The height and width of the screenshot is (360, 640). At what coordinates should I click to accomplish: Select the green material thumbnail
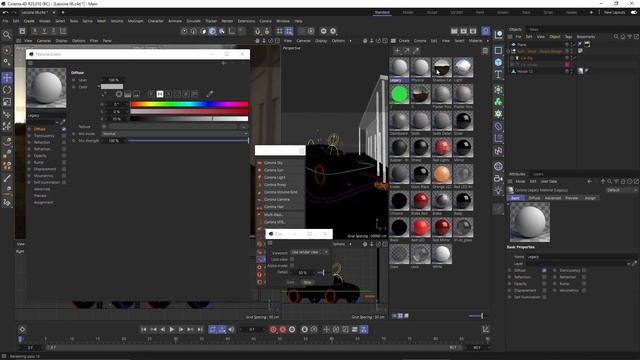pyautogui.click(x=399, y=94)
